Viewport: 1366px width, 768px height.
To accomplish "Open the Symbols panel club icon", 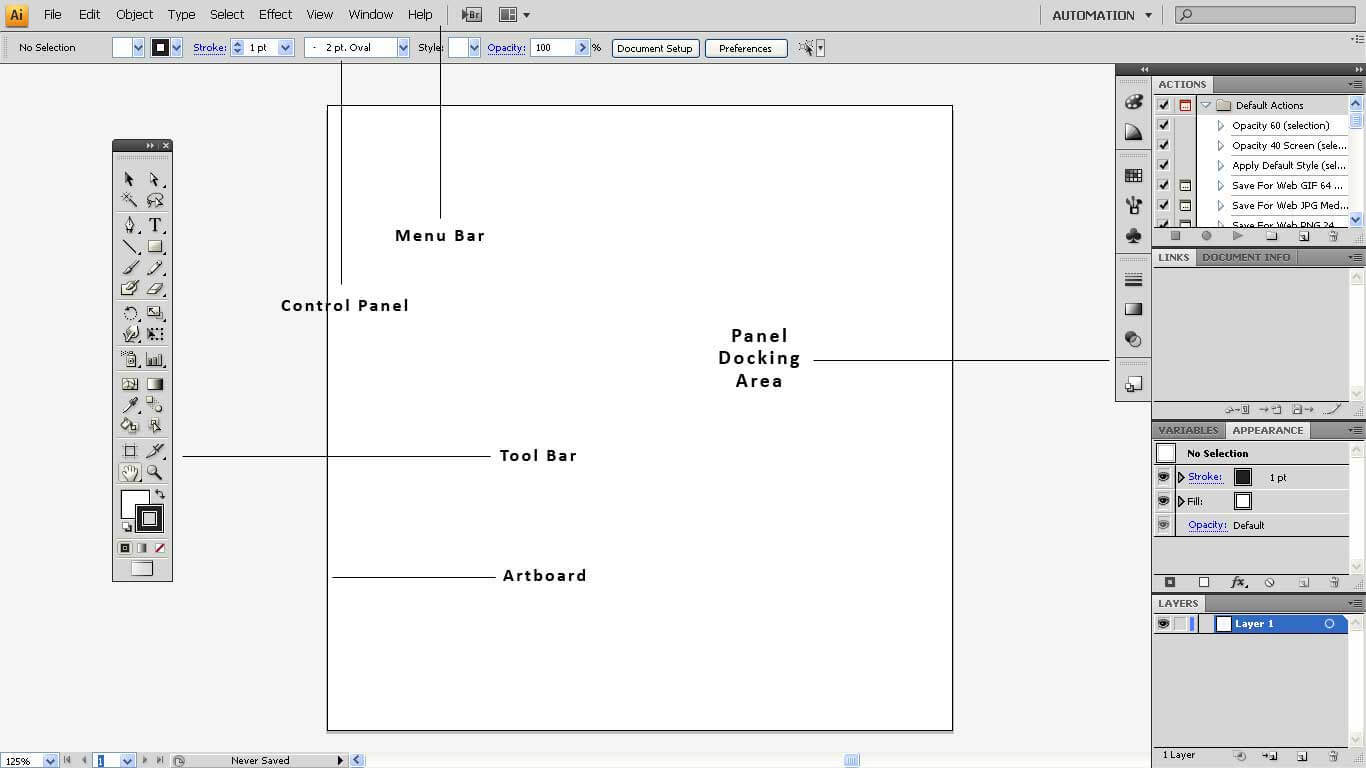I will tap(1133, 235).
